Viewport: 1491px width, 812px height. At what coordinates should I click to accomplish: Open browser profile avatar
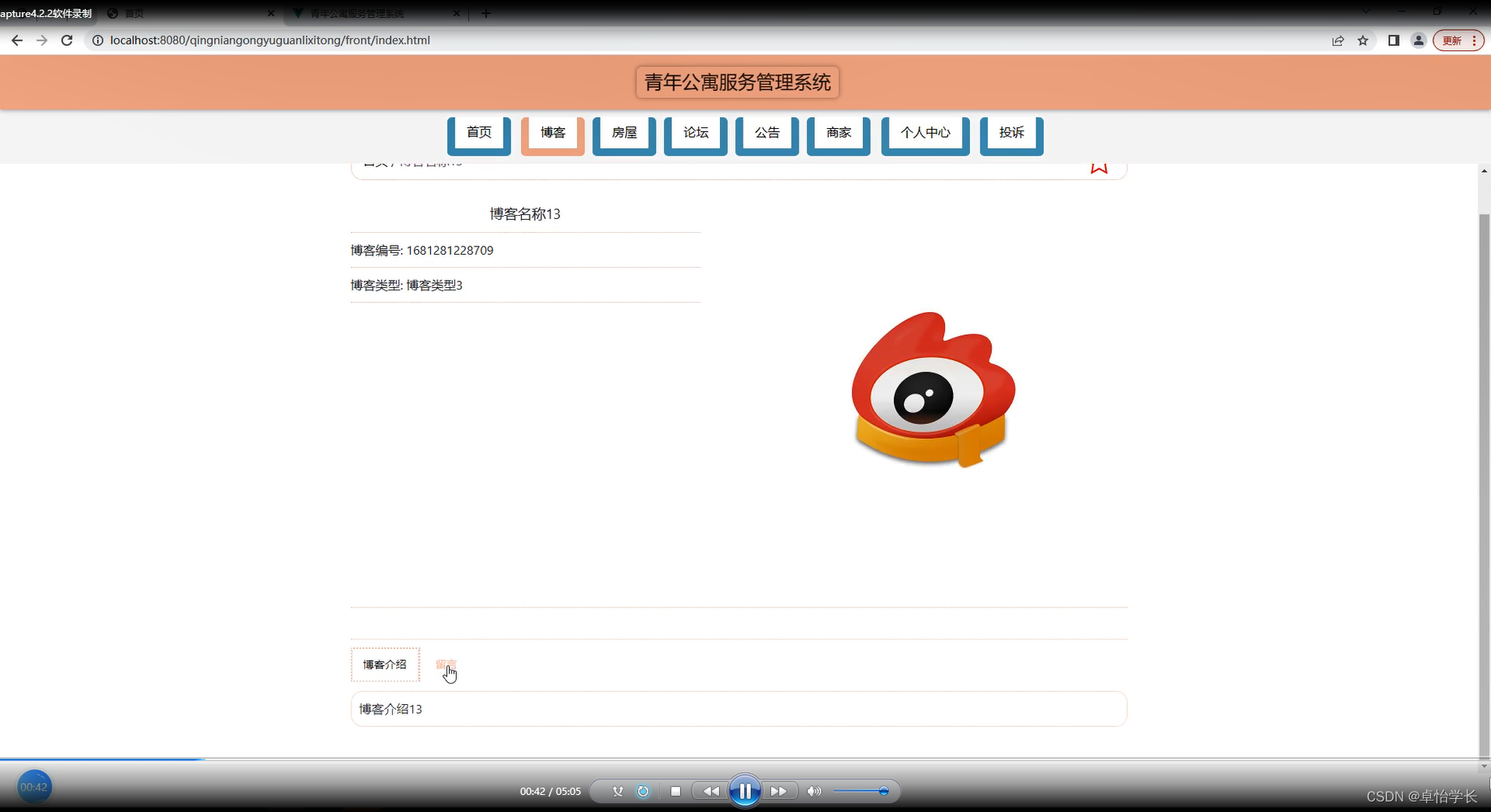point(1419,41)
